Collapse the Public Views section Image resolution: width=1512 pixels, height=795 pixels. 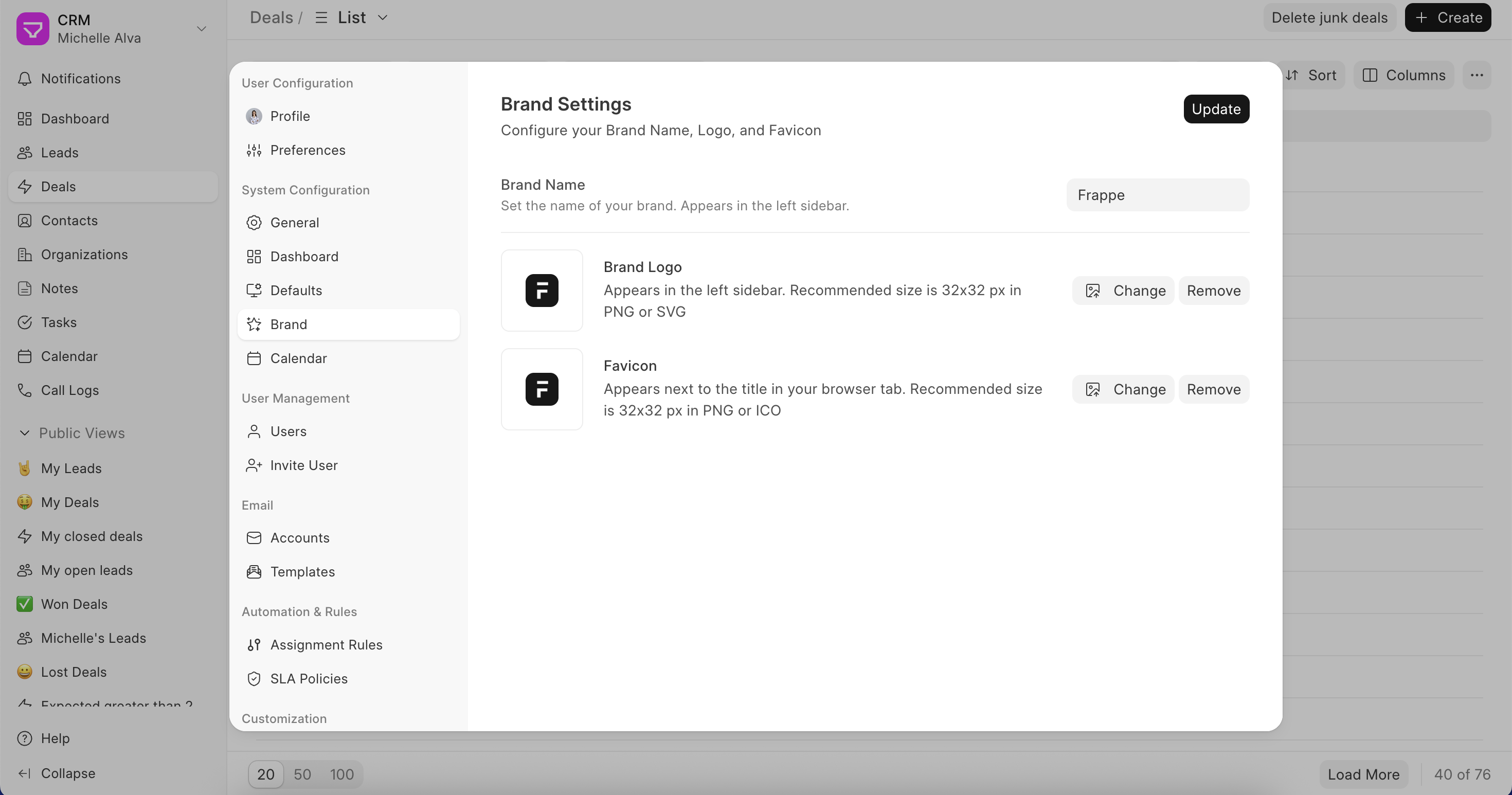(25, 433)
